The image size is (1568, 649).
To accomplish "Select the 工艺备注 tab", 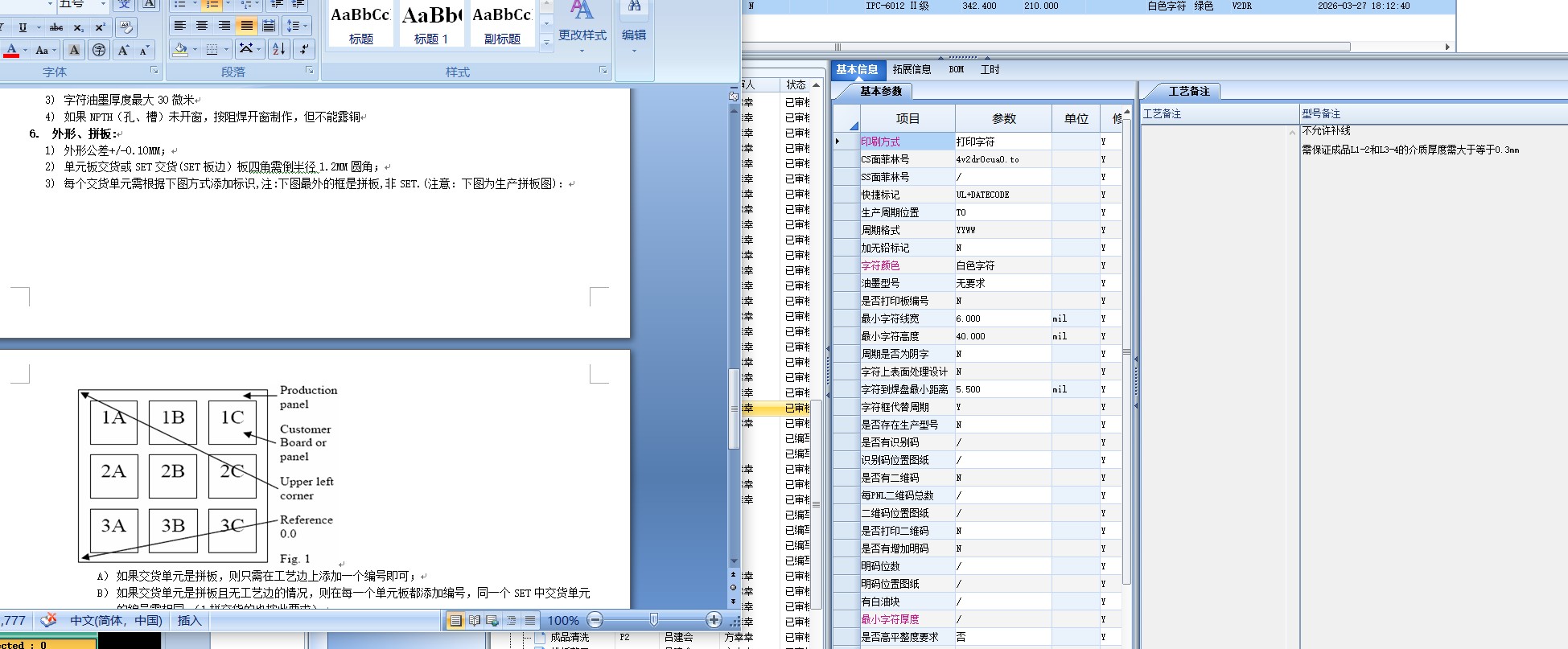I will [x=1188, y=91].
